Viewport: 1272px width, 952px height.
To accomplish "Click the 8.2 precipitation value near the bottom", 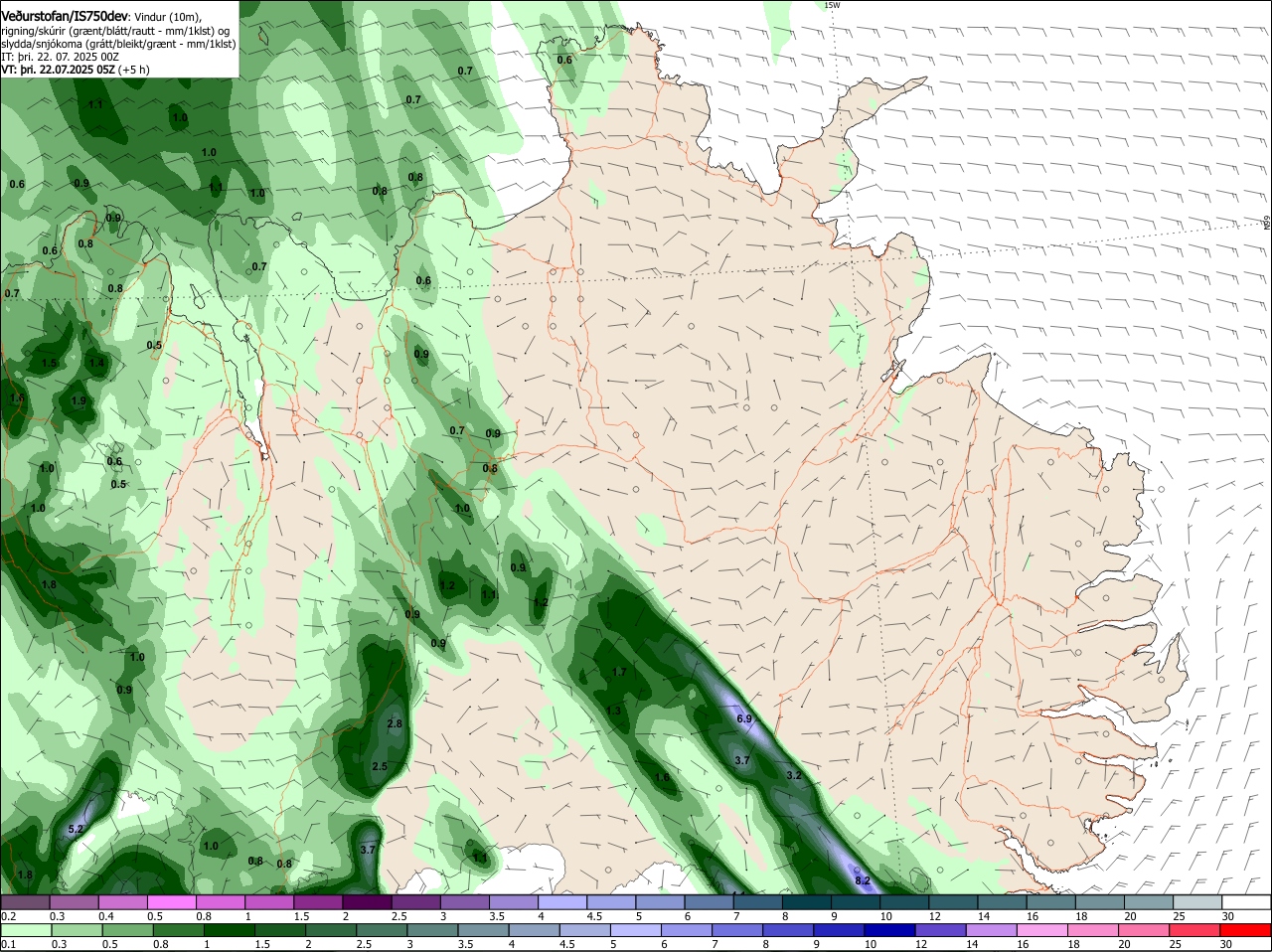I will (863, 880).
